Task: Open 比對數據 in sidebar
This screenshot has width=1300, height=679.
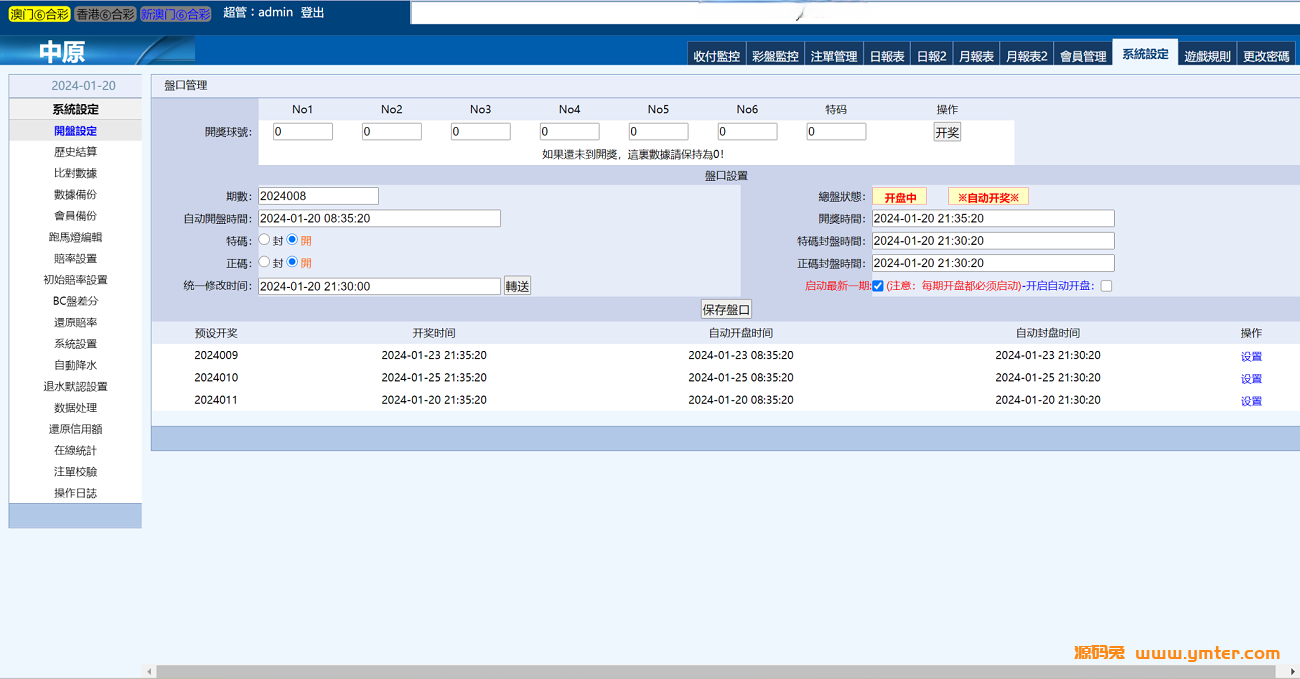Action: (x=75, y=173)
